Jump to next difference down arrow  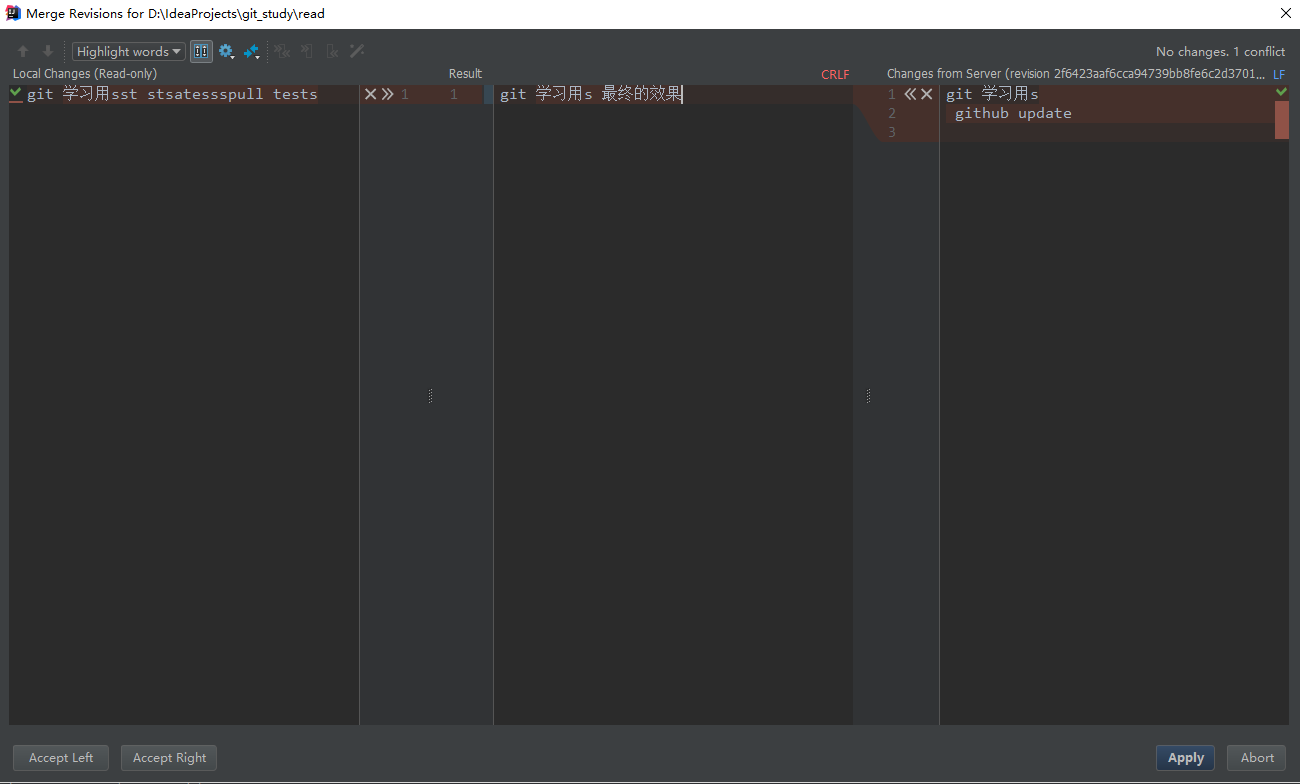[x=47, y=51]
